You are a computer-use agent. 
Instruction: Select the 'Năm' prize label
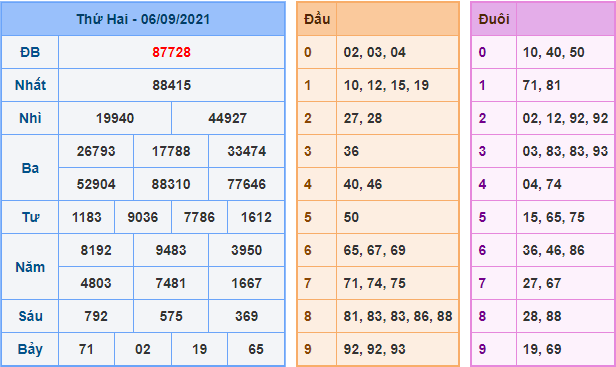click(x=30, y=267)
